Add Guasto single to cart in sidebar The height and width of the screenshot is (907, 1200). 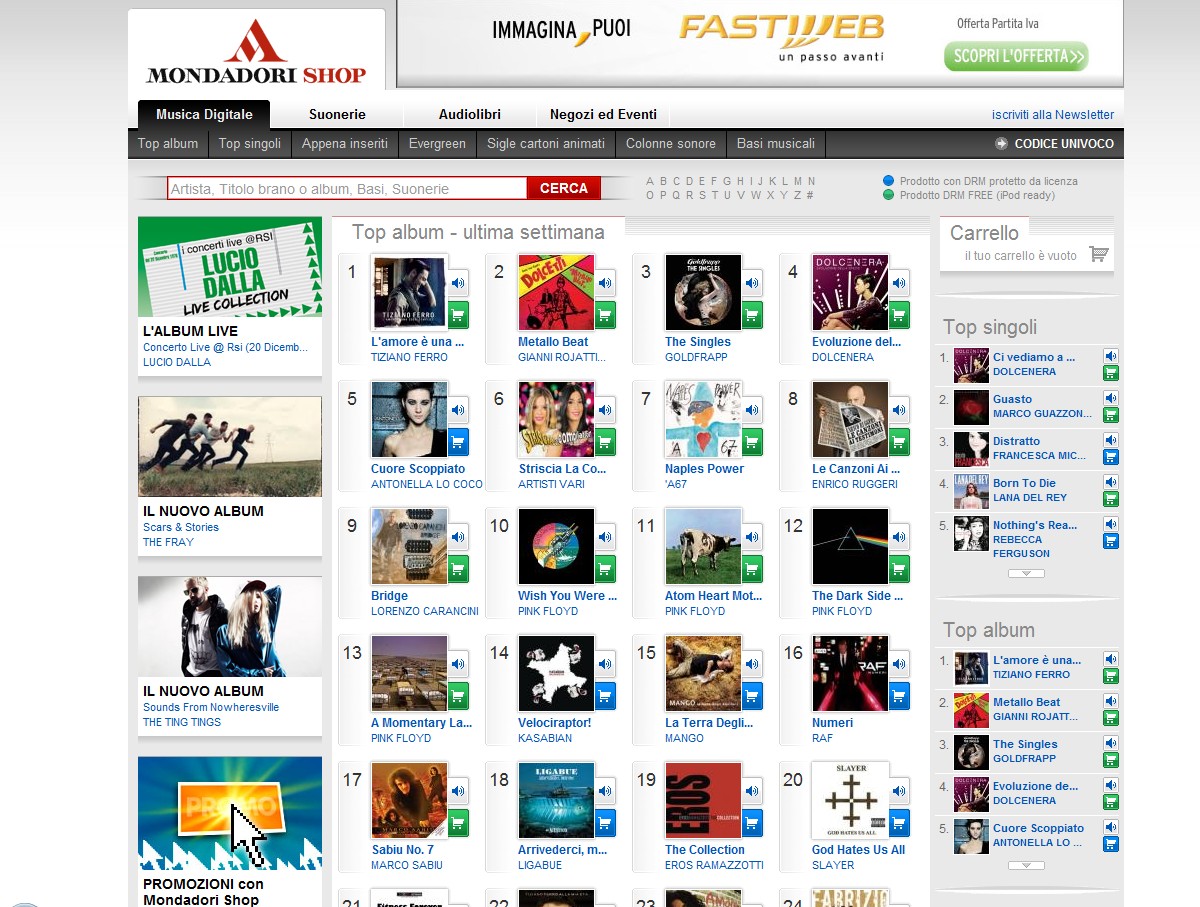[x=1110, y=415]
